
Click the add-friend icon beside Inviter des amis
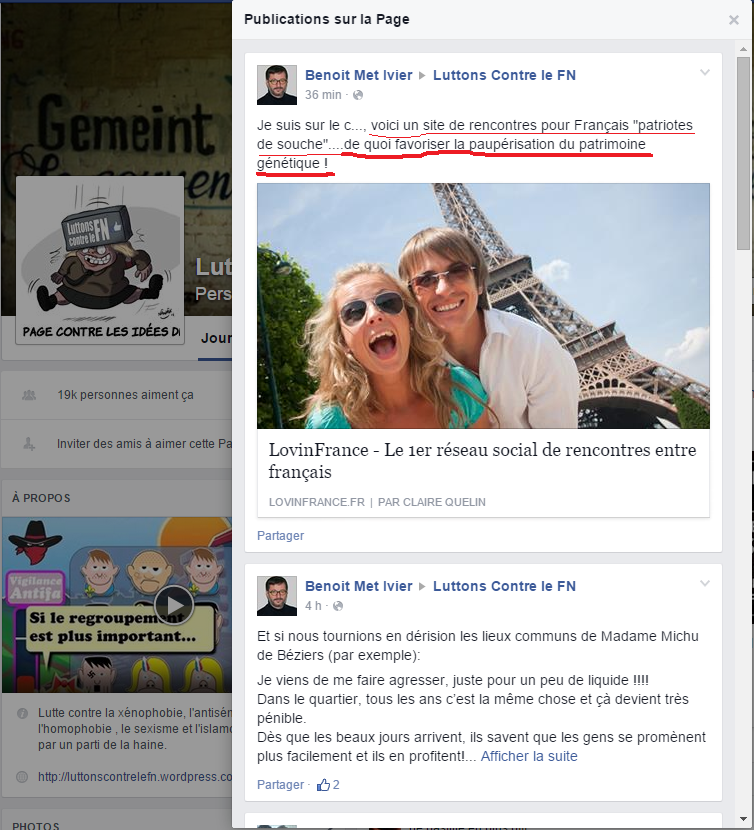(29, 444)
